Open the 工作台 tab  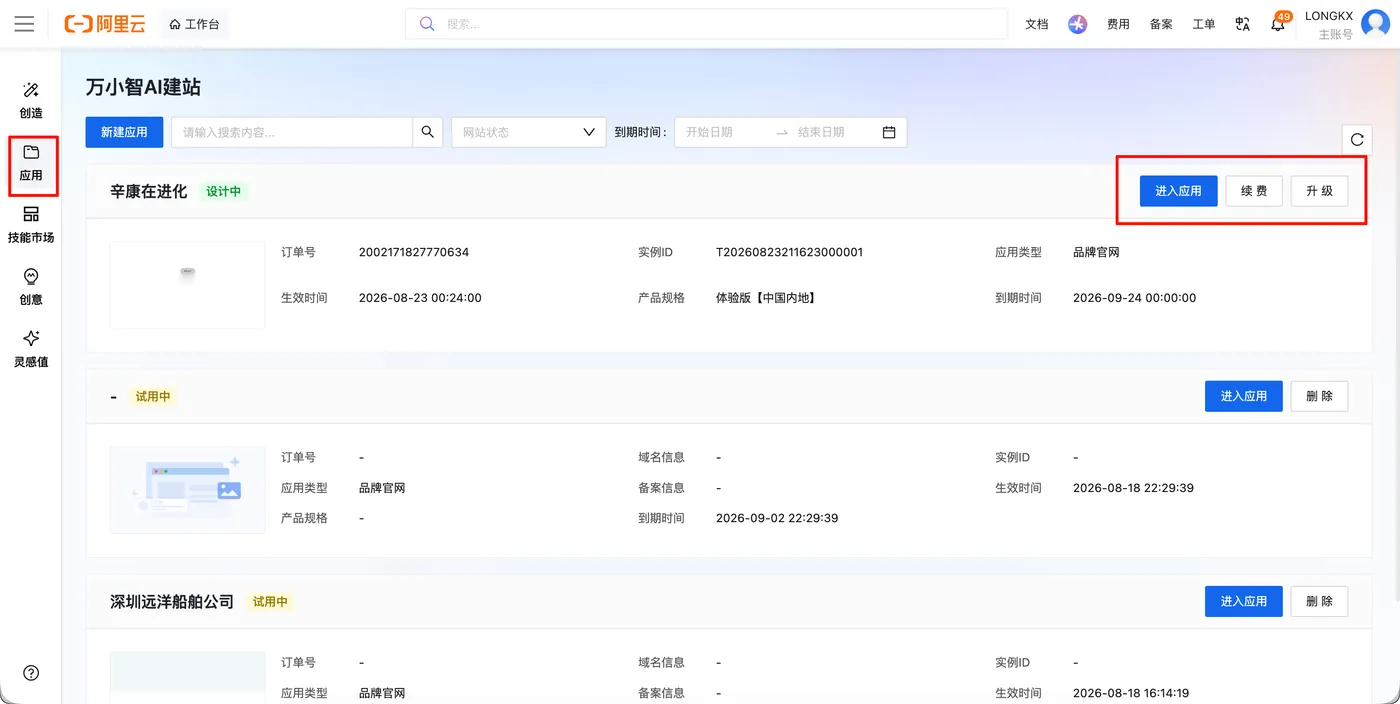pos(194,24)
